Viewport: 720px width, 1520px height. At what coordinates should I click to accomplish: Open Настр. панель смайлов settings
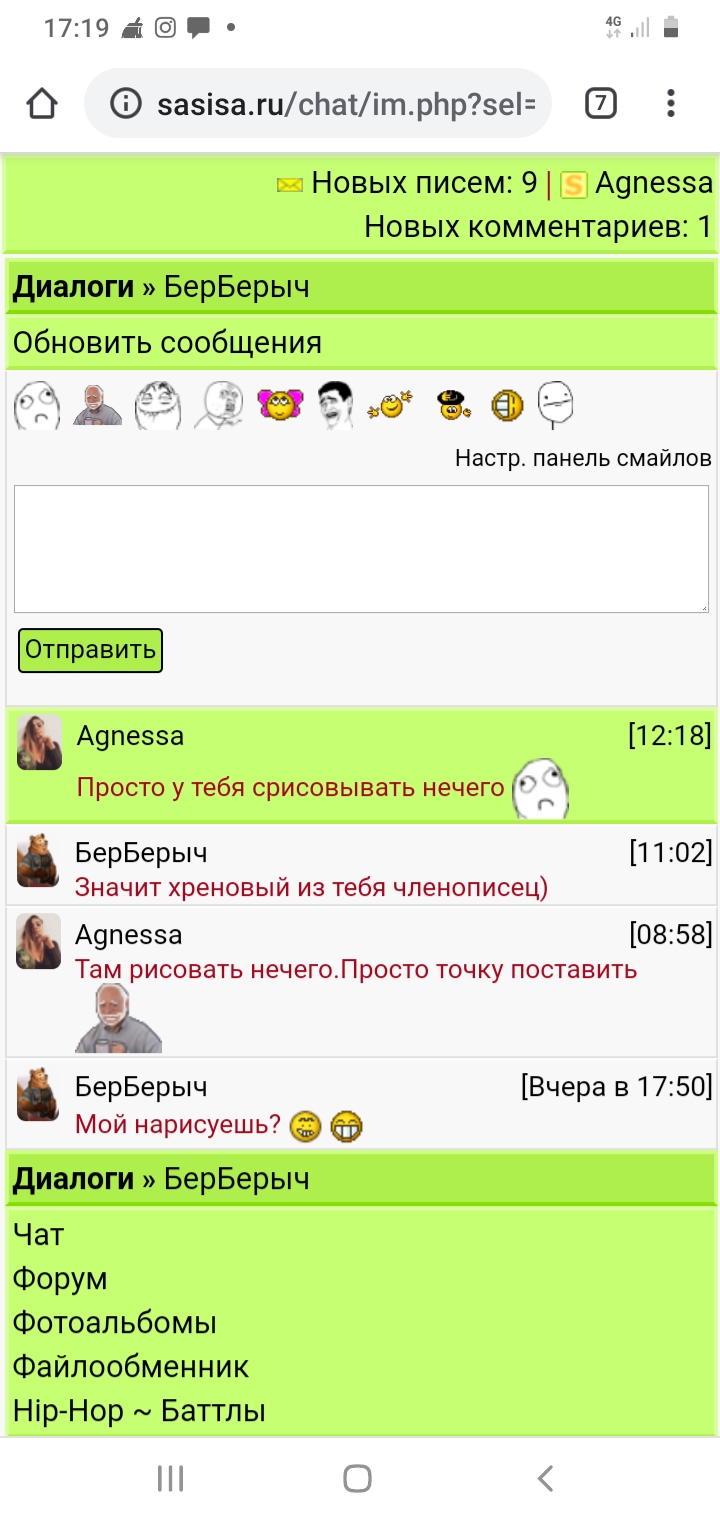(583, 458)
